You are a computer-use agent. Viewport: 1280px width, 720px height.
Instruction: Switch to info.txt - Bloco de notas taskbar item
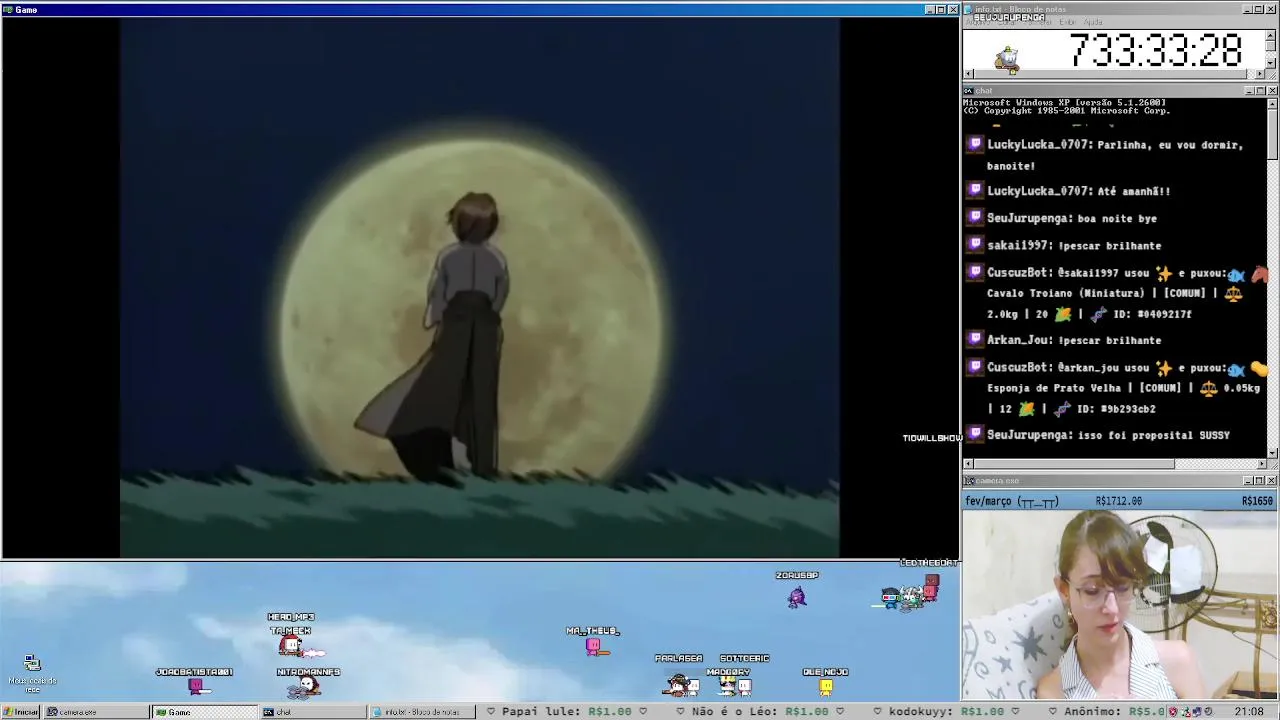coord(421,712)
